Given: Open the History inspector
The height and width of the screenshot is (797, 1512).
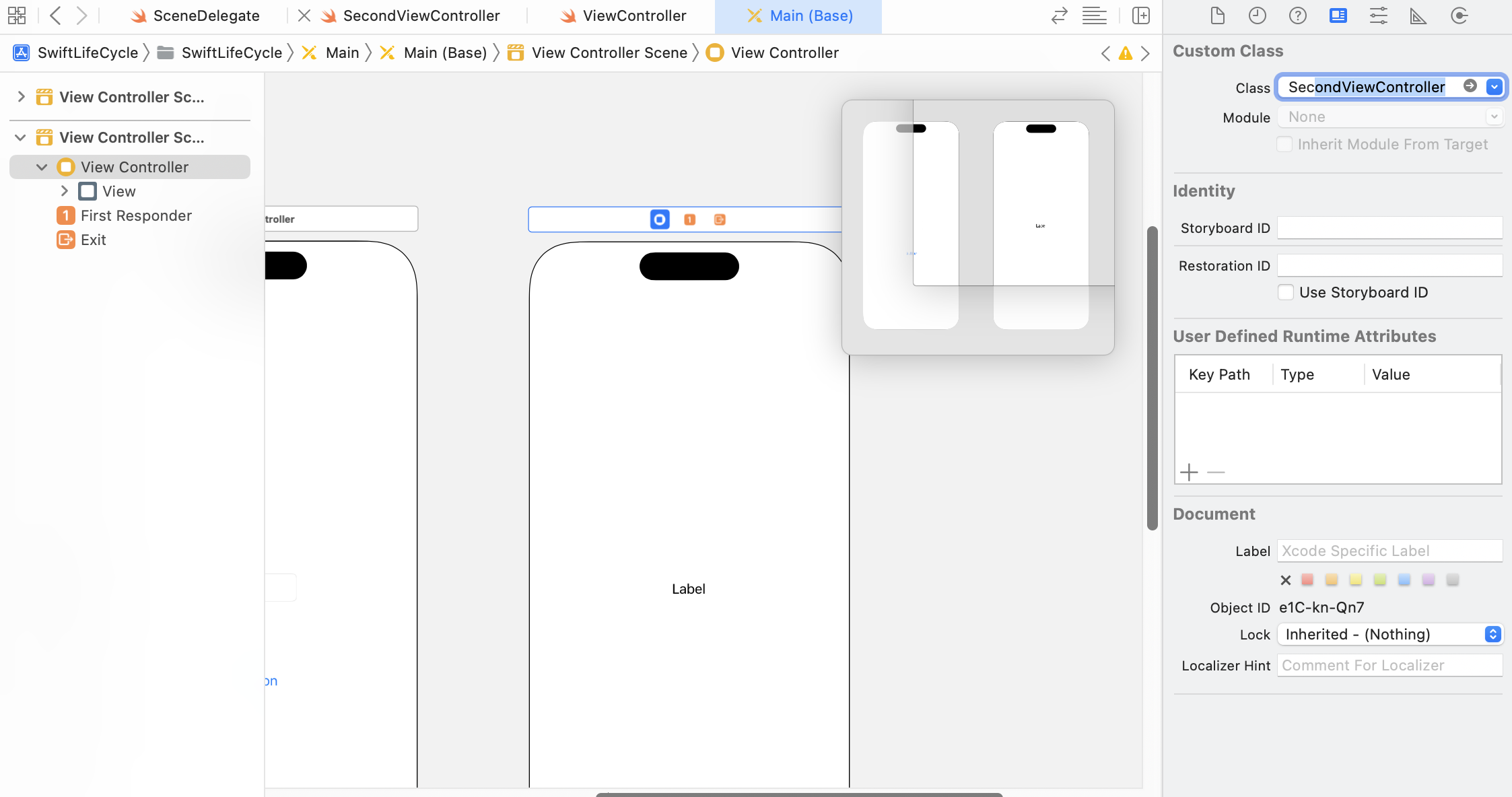Looking at the screenshot, I should (1257, 15).
